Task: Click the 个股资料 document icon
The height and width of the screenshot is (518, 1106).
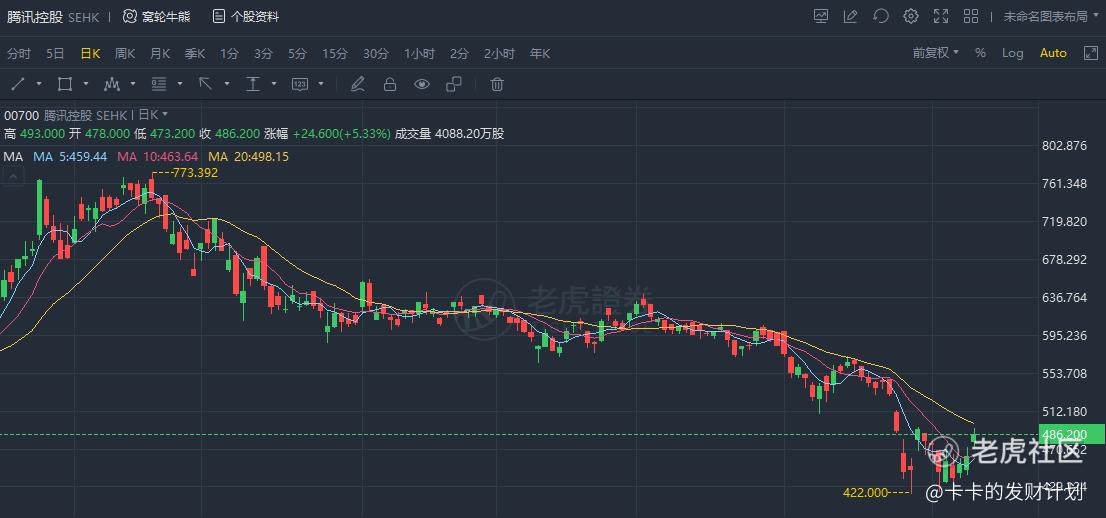Action: 219,16
